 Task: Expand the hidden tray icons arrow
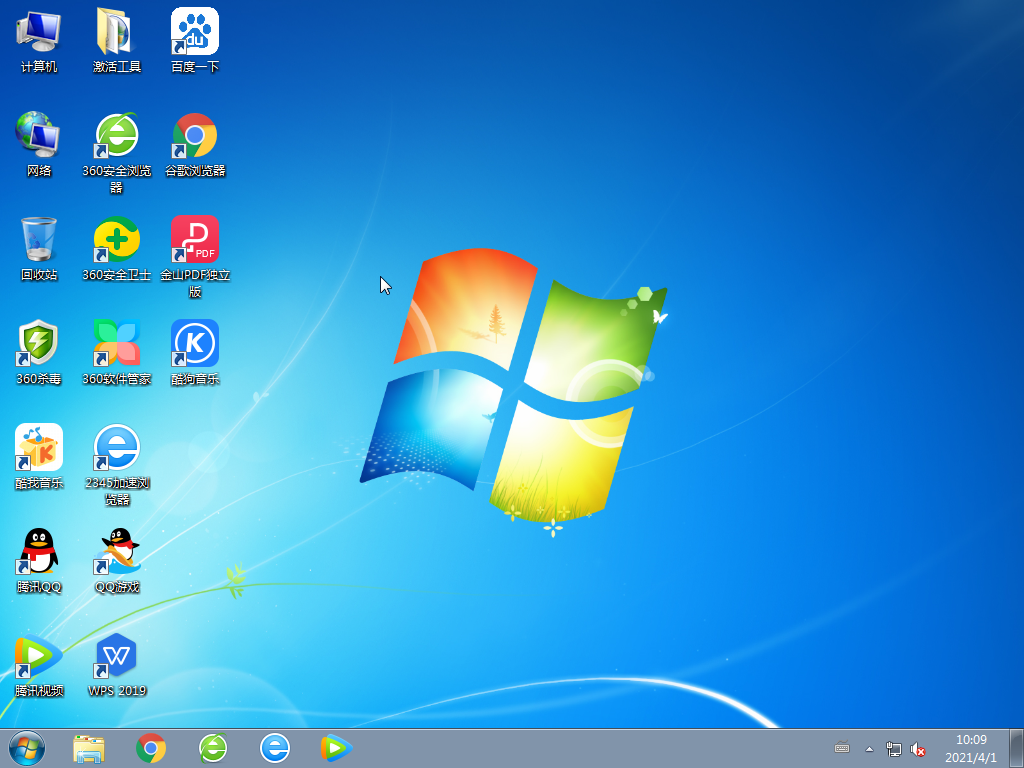pyautogui.click(x=869, y=748)
